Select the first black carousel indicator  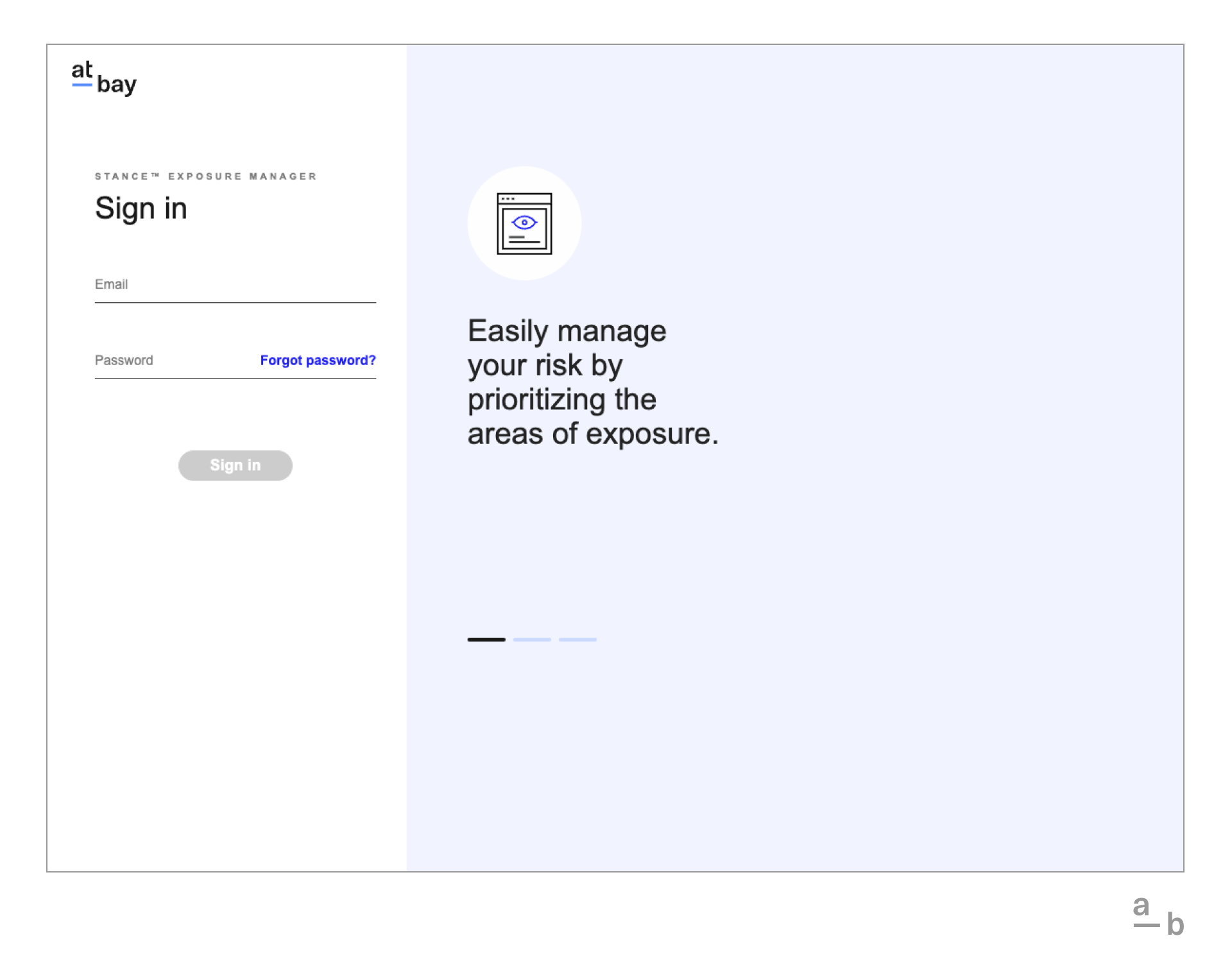(x=486, y=639)
